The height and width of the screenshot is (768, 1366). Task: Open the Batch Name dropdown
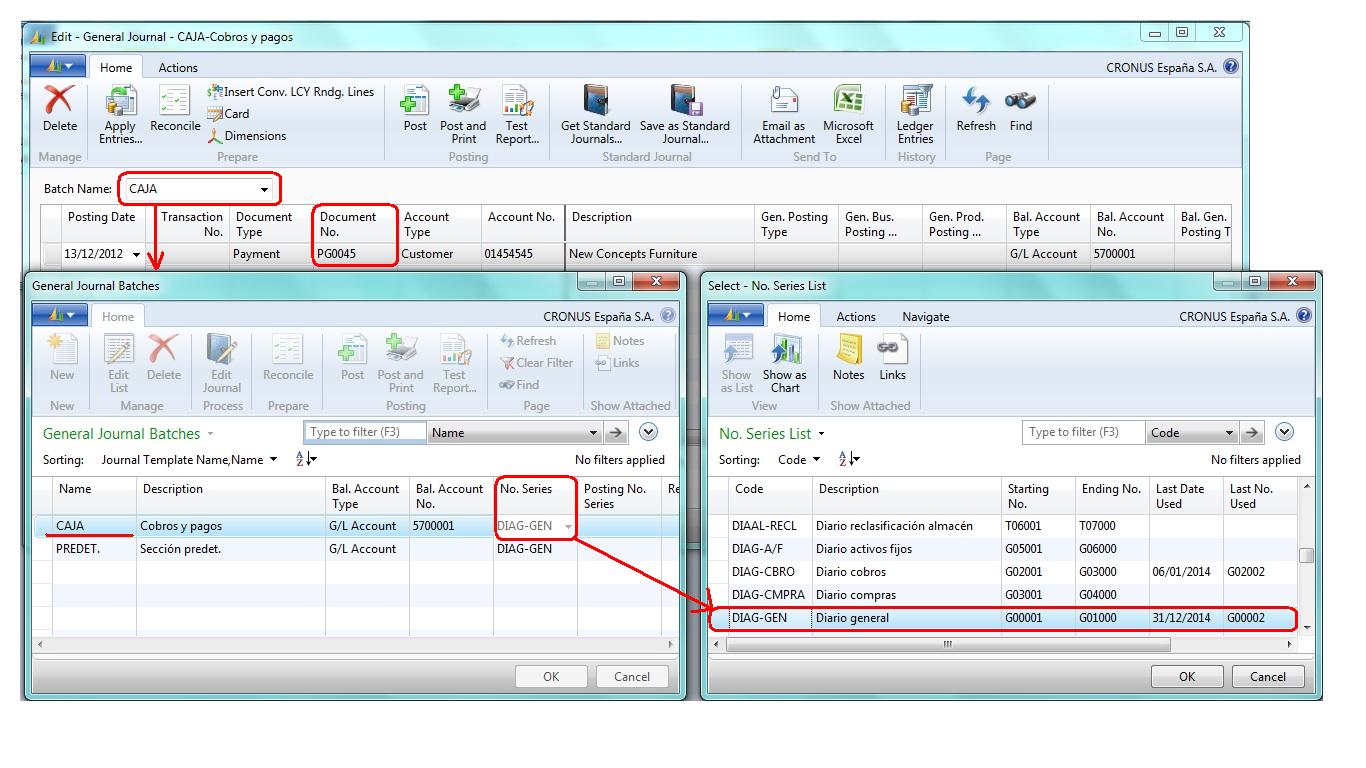tap(266, 189)
